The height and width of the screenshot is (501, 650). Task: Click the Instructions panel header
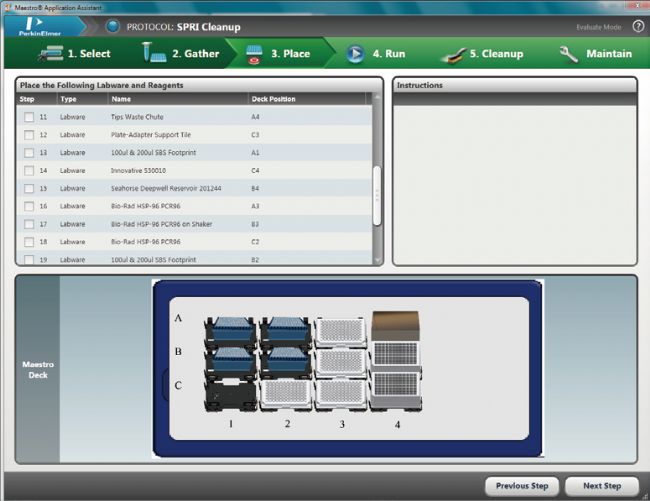click(x=514, y=85)
